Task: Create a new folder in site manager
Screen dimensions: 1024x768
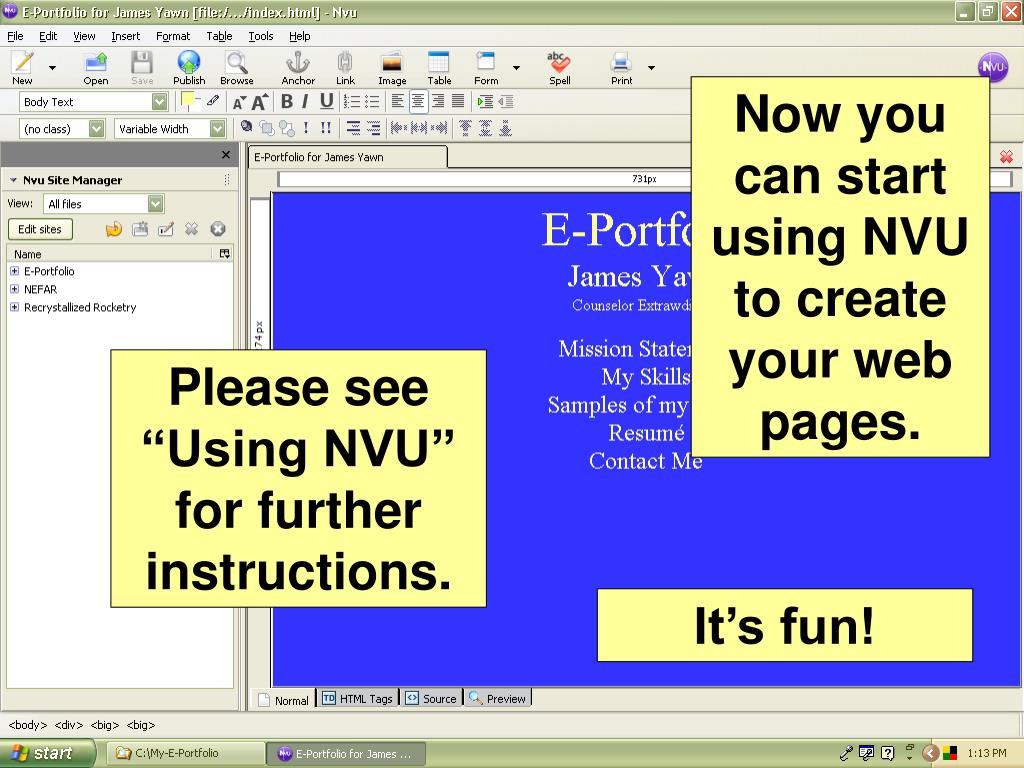Action: [140, 229]
